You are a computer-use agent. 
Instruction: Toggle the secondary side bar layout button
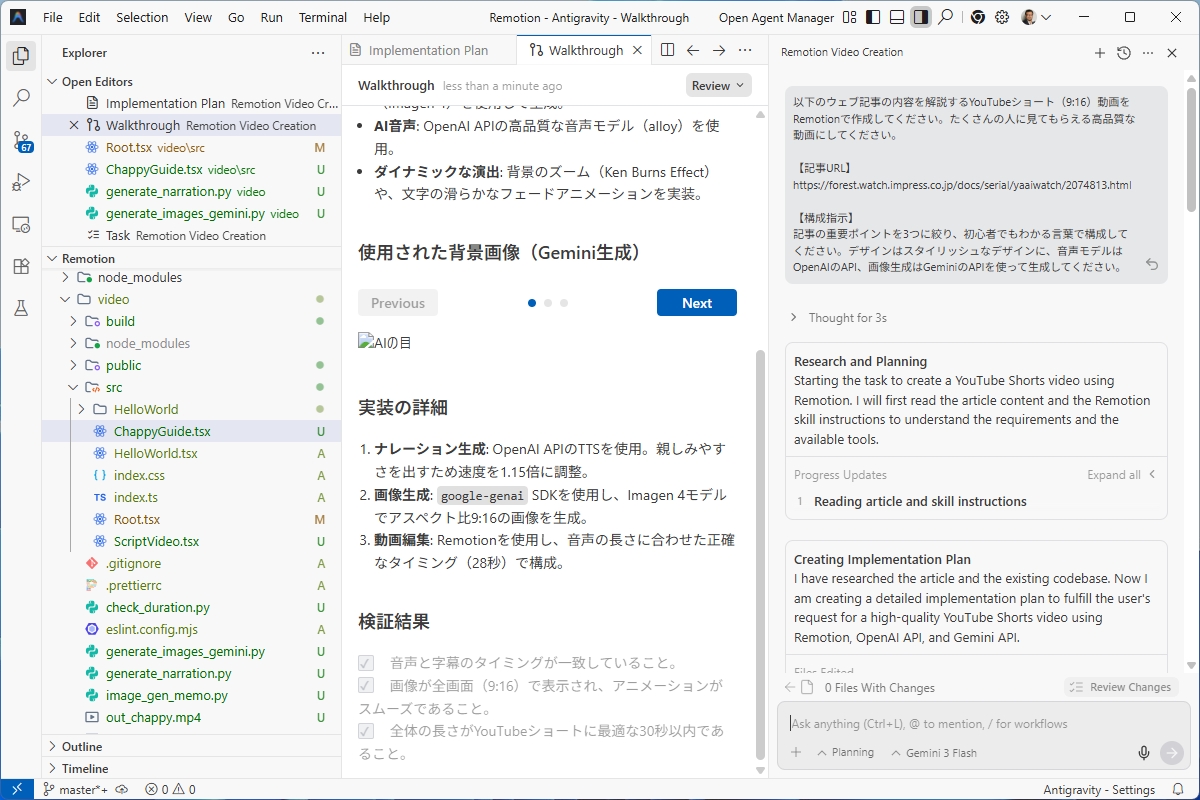pyautogui.click(x=921, y=18)
